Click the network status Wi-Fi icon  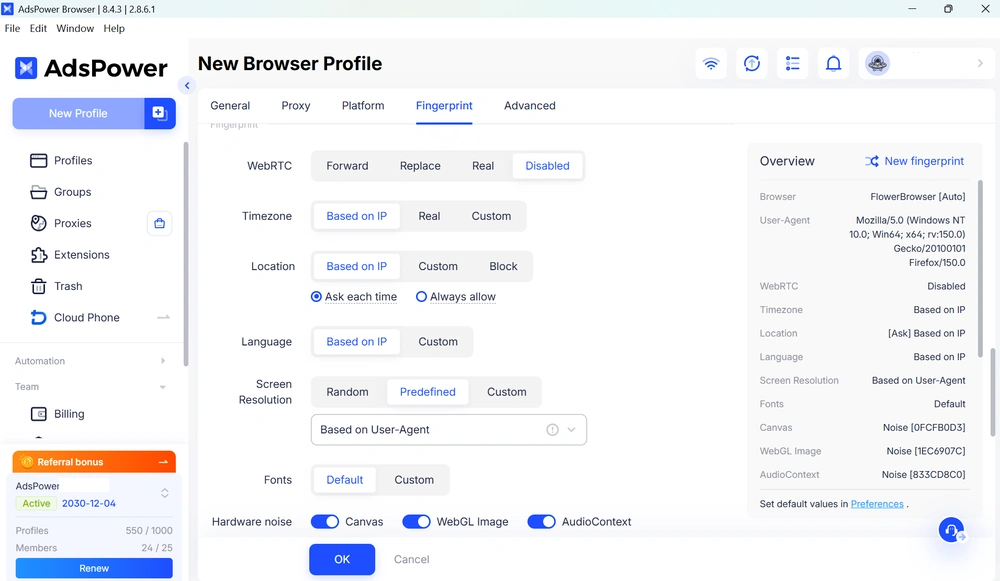coord(710,64)
